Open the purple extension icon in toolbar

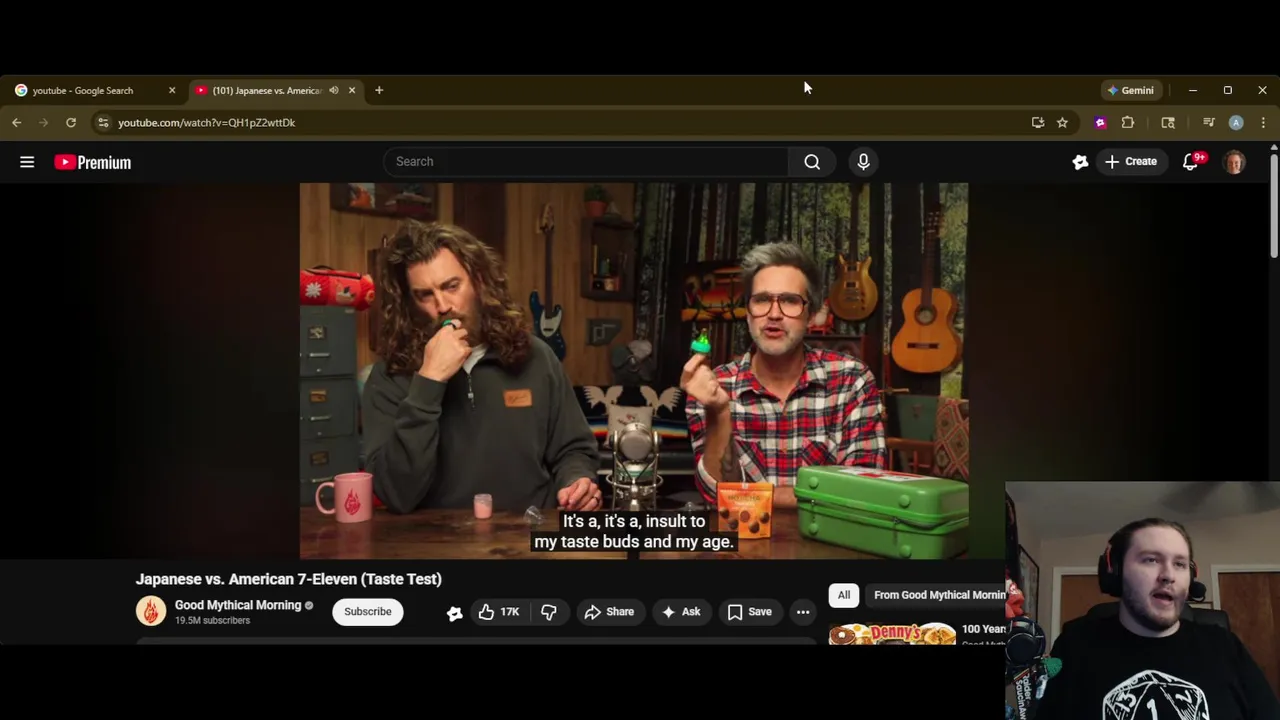coord(1100,122)
